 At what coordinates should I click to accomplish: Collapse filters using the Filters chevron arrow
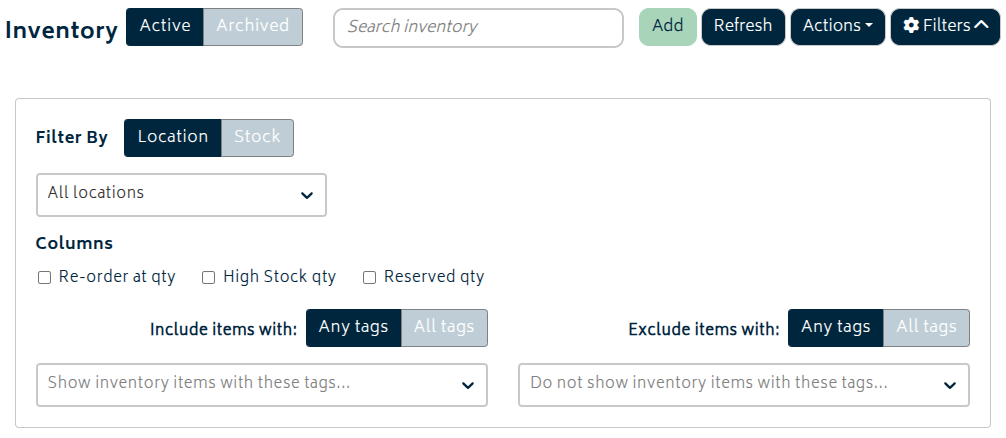point(982,26)
